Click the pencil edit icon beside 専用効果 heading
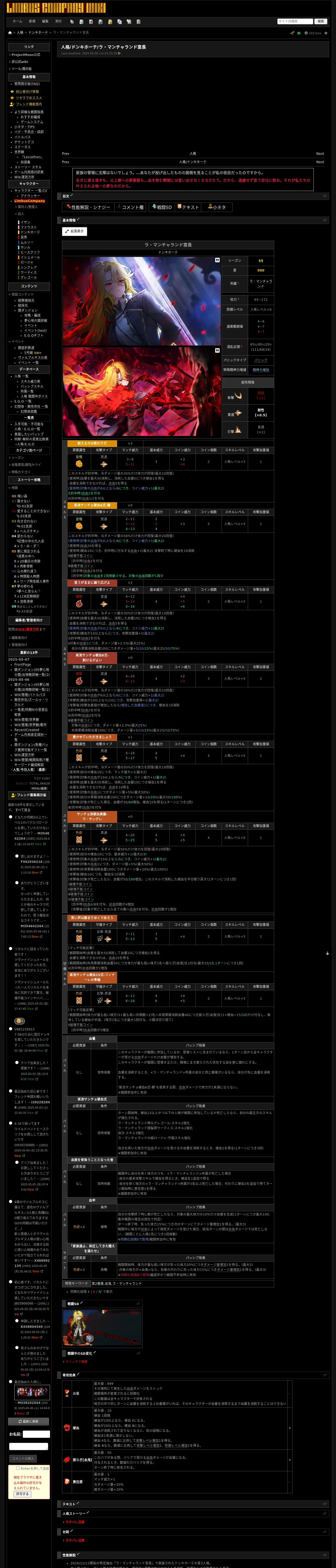The height and width of the screenshot is (1568, 336). (78, 1374)
